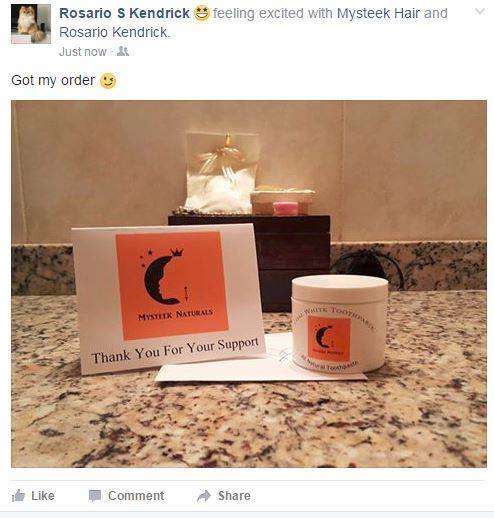This screenshot has width=494, height=518.
Task: Click the Like thumbs-up icon
Action: [x=18, y=495]
